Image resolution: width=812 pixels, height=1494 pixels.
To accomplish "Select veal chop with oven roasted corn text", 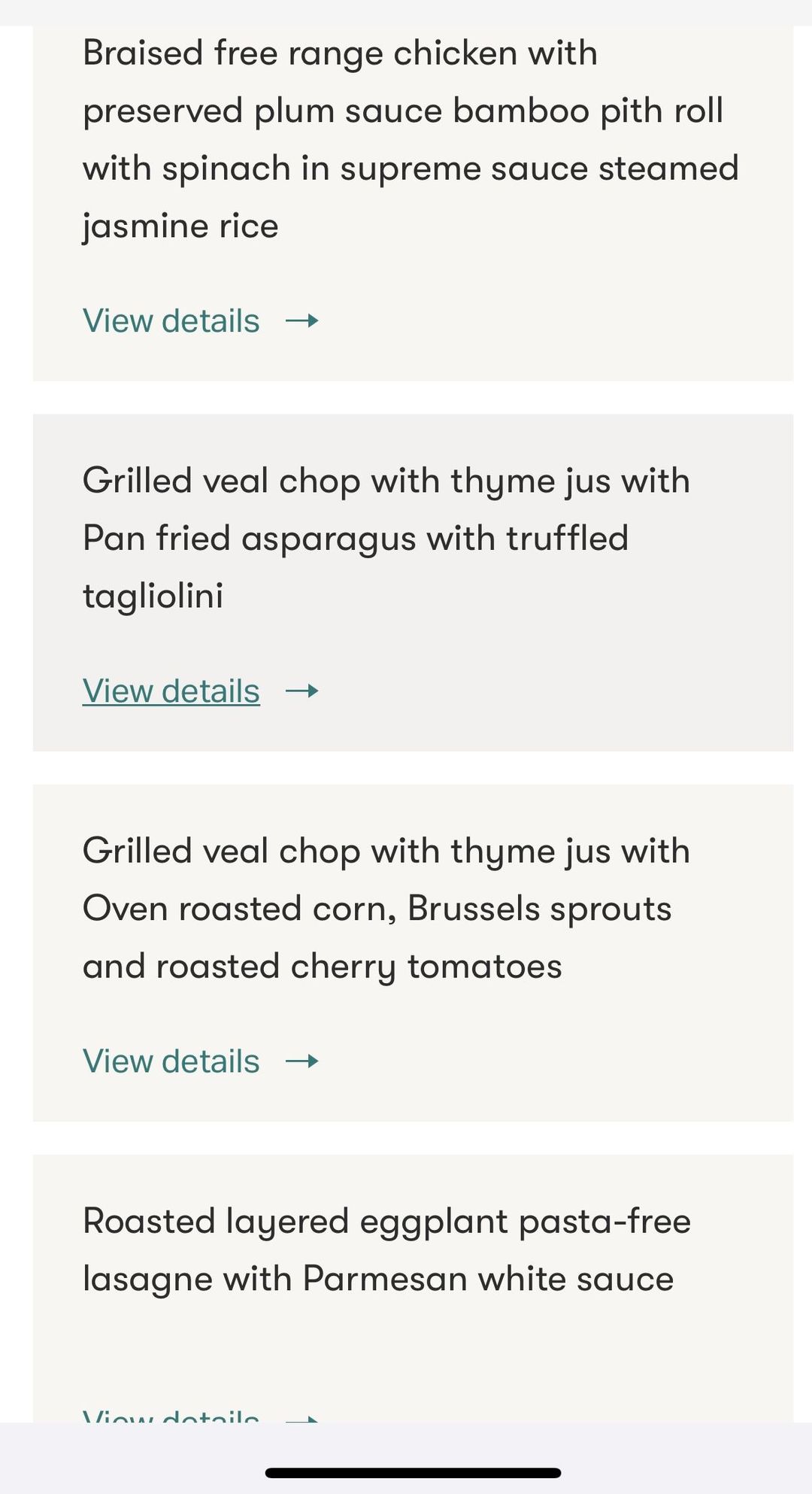I will (x=386, y=909).
